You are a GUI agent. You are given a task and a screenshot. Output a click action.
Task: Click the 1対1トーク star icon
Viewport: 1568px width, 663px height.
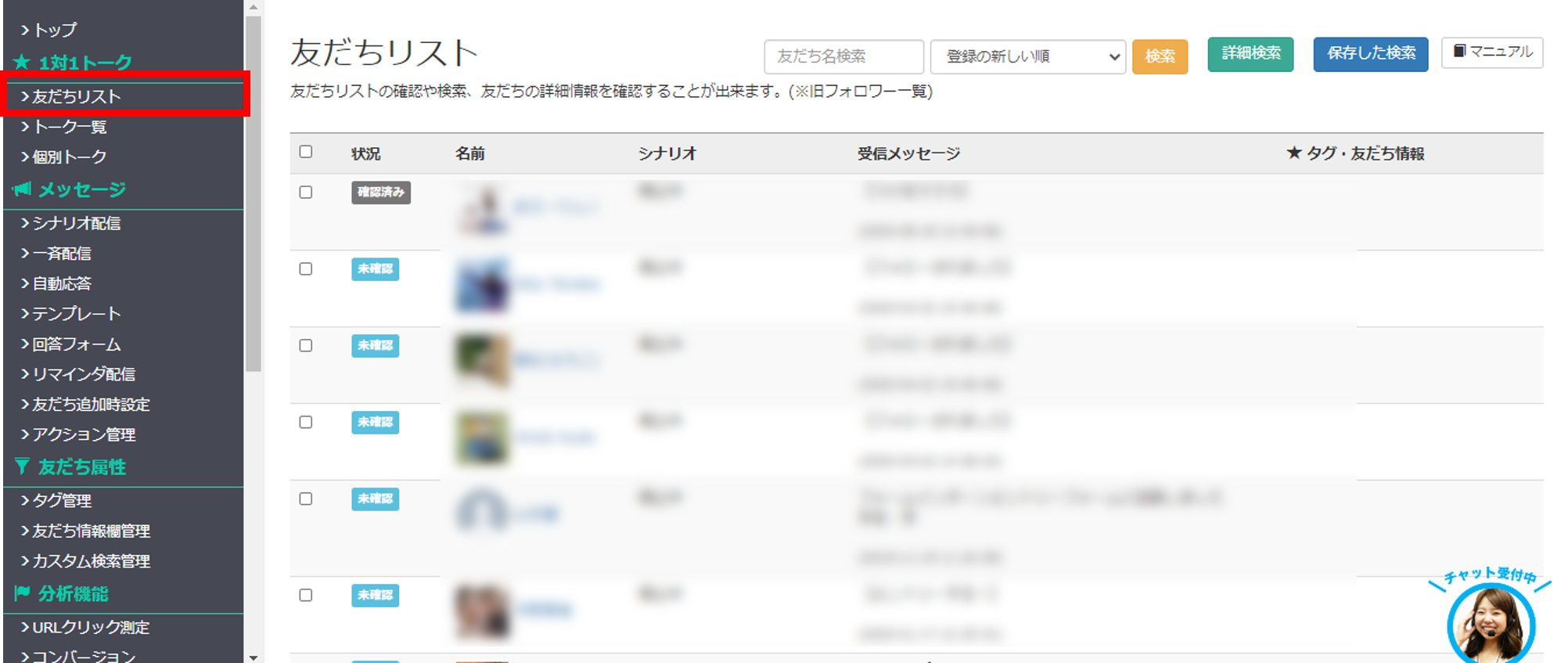tap(22, 62)
